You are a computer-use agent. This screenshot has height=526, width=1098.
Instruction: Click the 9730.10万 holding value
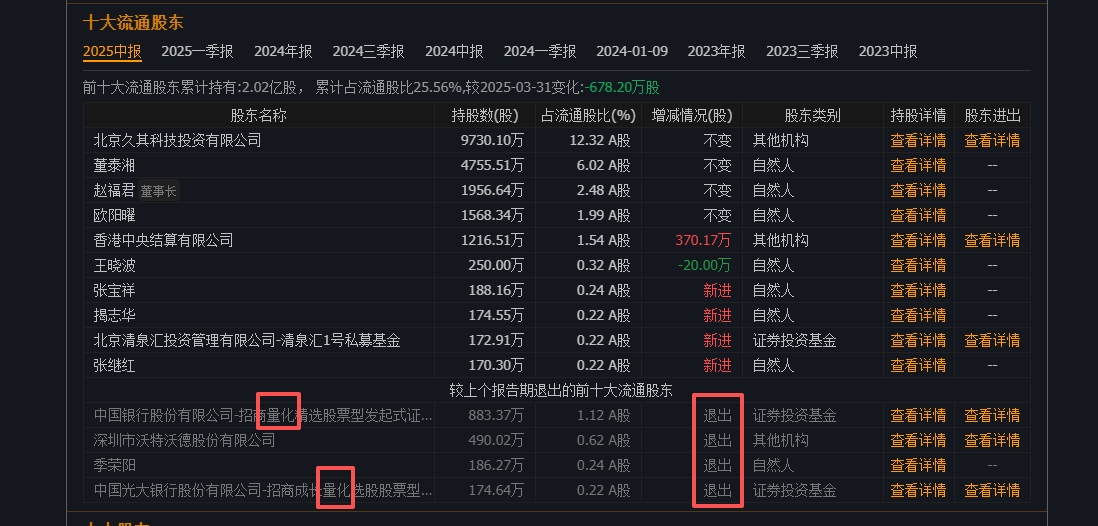click(x=492, y=140)
